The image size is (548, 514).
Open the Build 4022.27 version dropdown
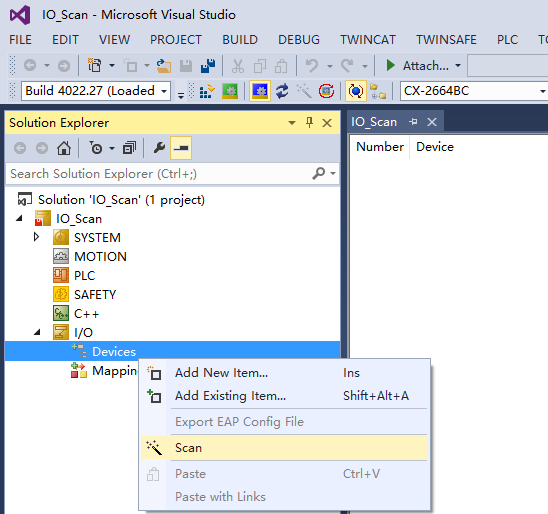pyautogui.click(x=164, y=92)
